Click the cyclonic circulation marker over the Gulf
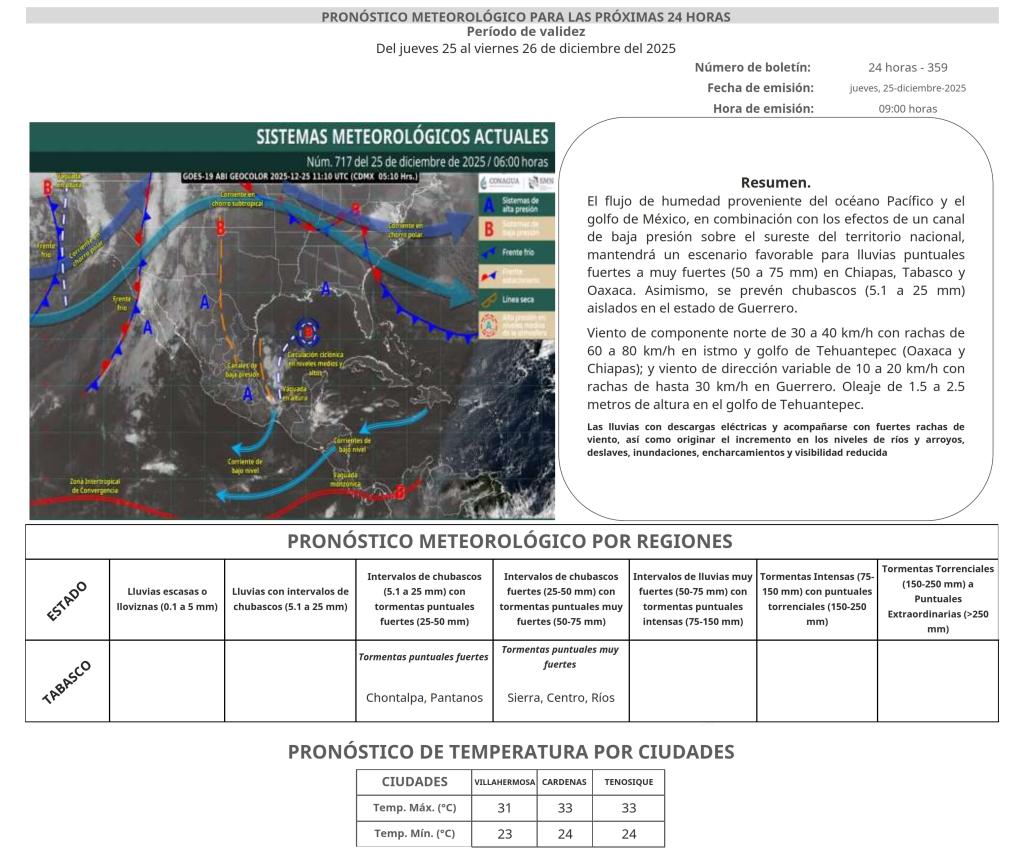The width and height of the screenshot is (1024, 856). point(310,328)
